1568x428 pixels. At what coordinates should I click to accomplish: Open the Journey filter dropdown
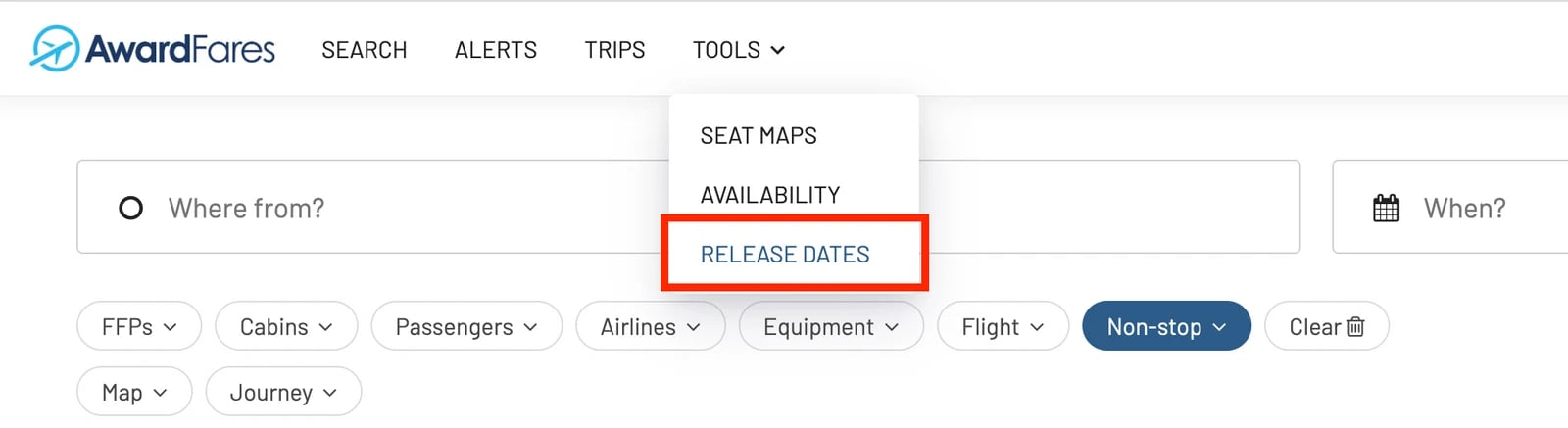[283, 392]
